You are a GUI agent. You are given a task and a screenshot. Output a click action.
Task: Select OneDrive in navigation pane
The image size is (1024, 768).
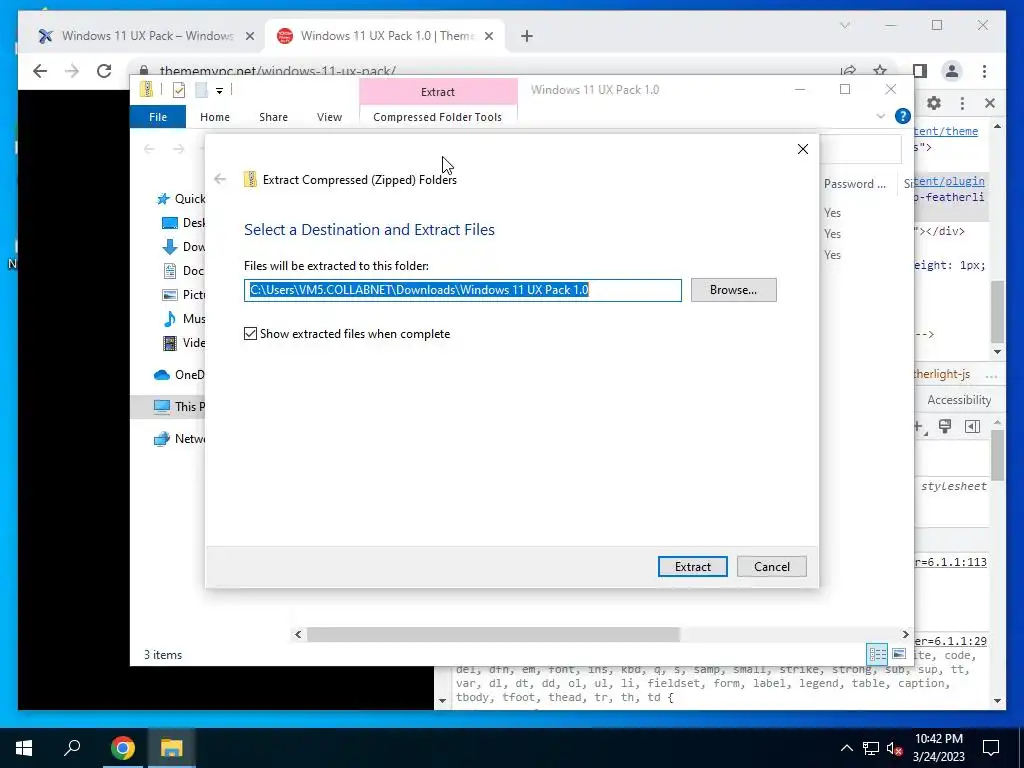pos(179,374)
